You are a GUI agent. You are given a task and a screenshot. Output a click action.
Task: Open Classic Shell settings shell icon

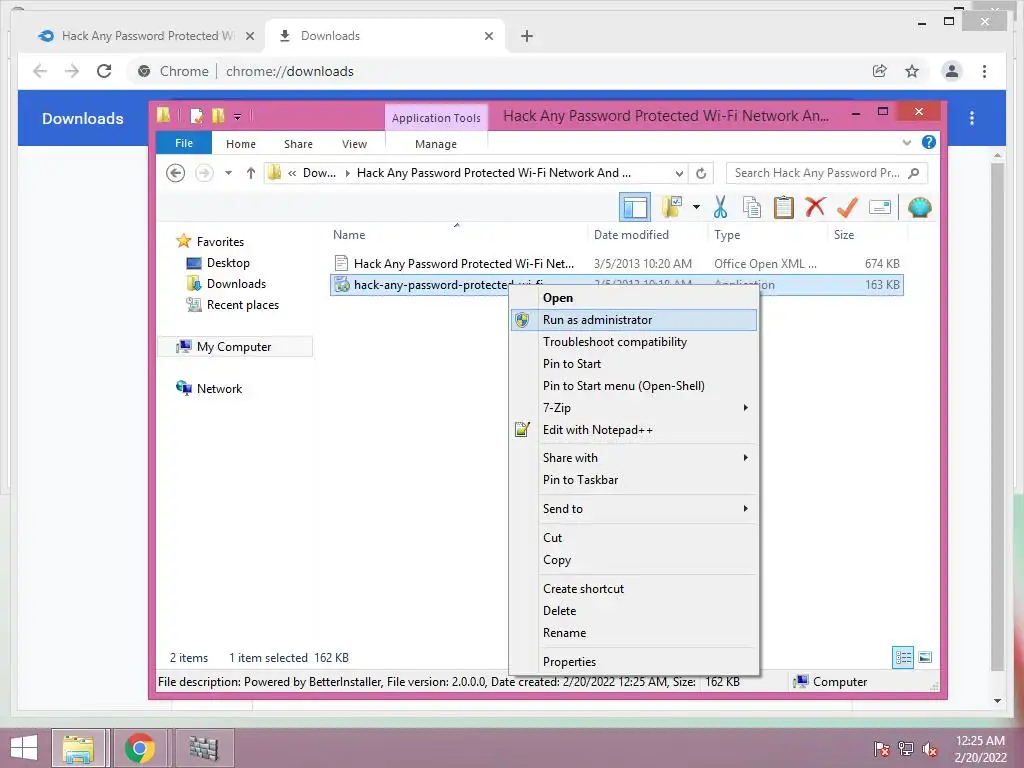(x=920, y=208)
